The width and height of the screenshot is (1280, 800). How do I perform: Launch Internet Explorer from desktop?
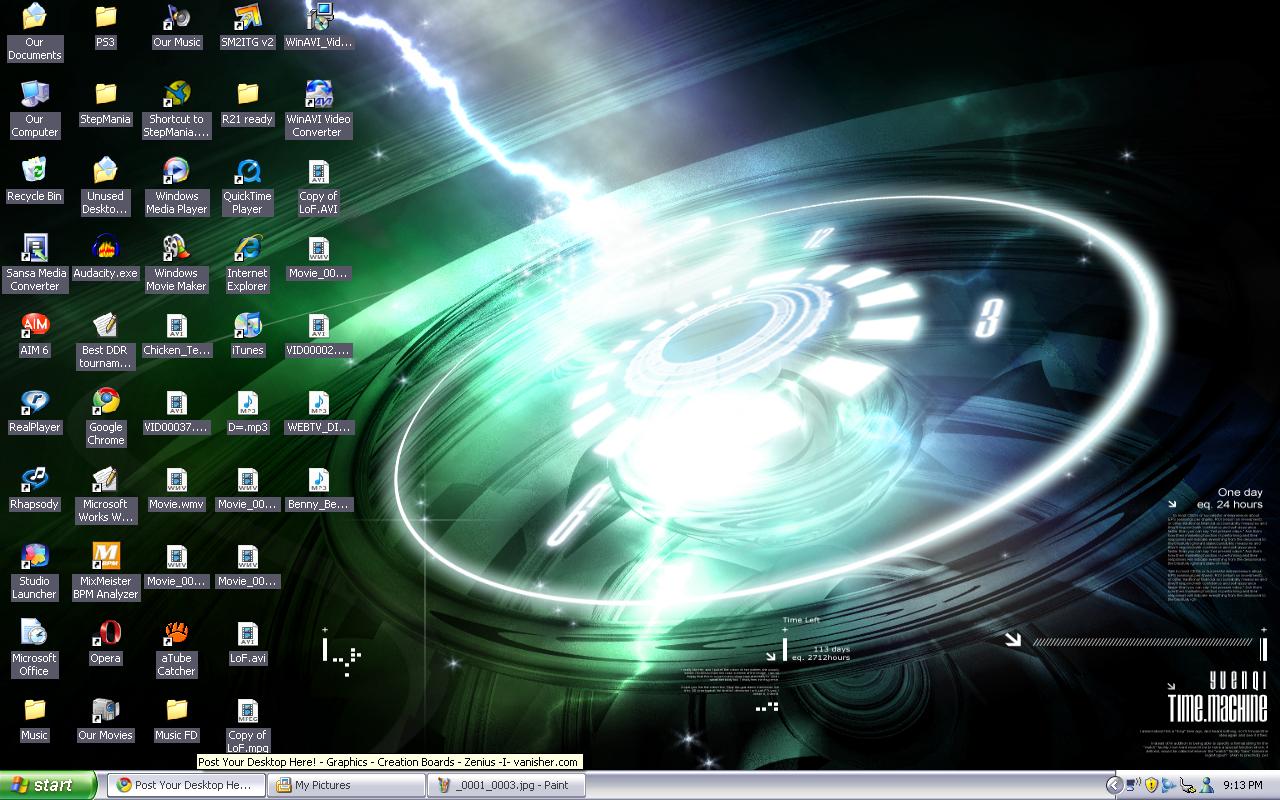pos(247,263)
